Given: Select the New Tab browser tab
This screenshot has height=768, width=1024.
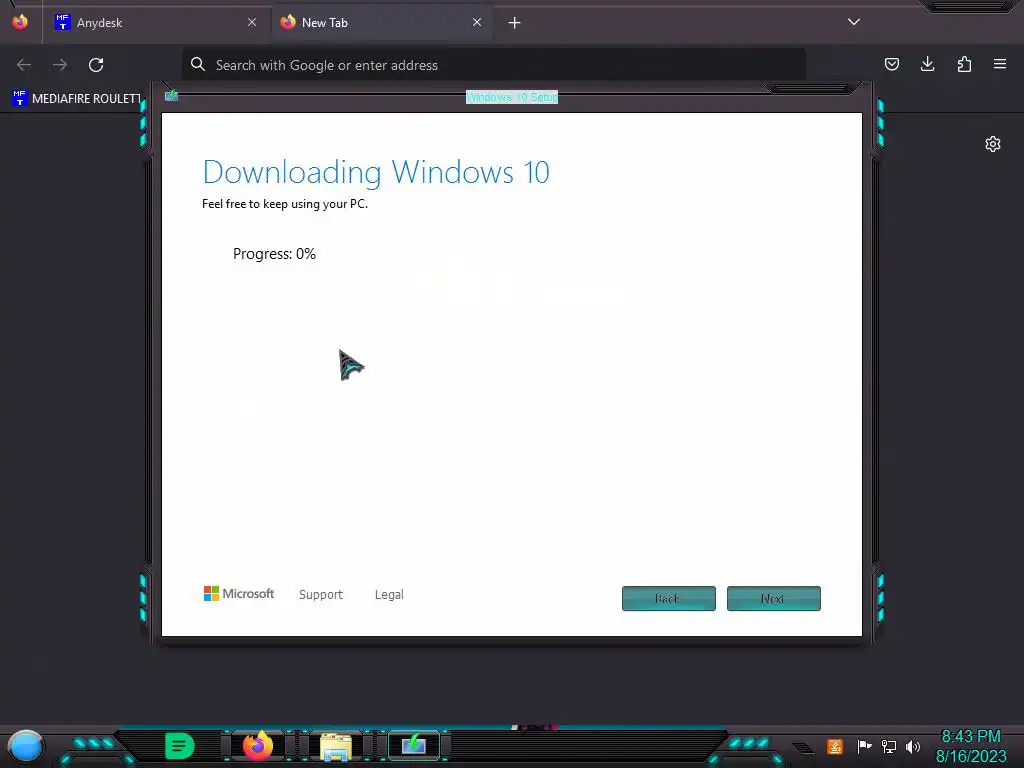Looking at the screenshot, I should 383,22.
